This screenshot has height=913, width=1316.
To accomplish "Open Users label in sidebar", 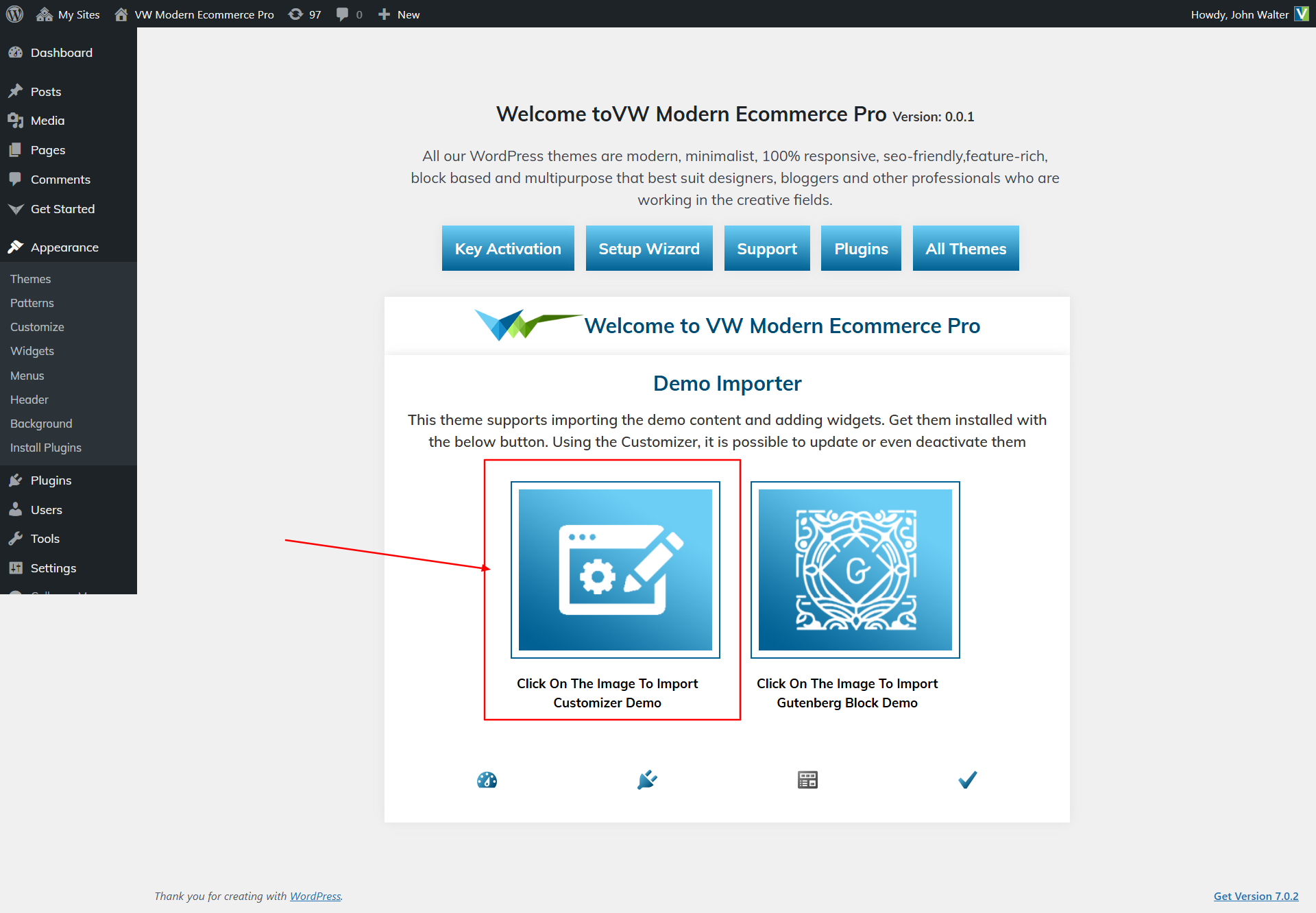I will (47, 510).
